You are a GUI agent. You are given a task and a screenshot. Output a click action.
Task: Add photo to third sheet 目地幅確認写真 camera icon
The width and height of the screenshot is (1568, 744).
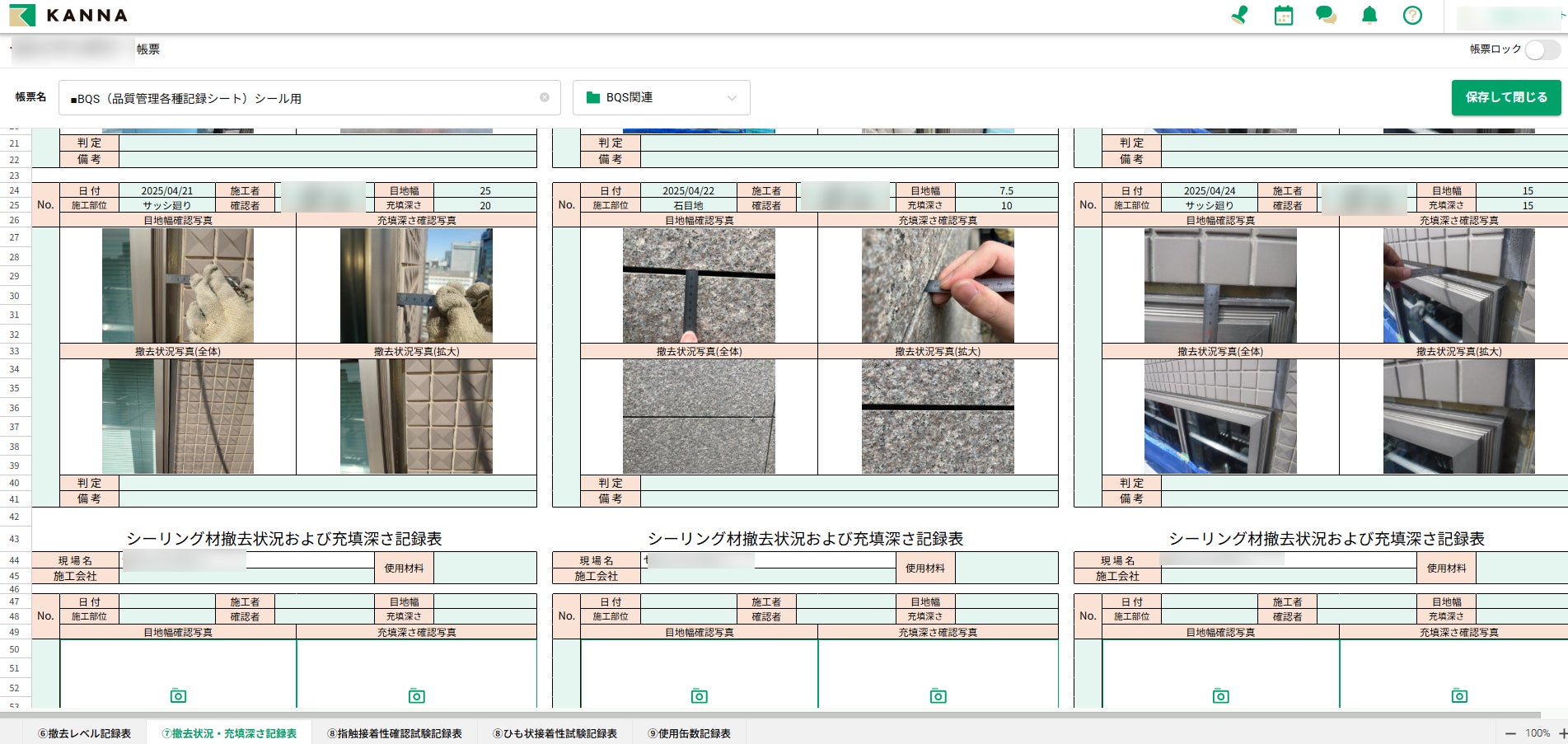click(x=1221, y=696)
